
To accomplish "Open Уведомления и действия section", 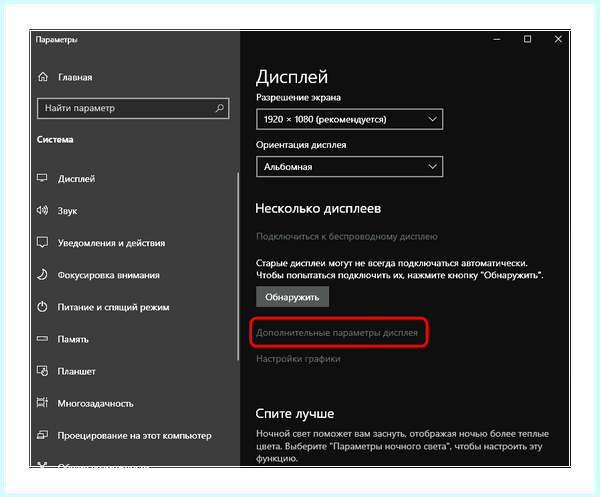I will tap(111, 243).
